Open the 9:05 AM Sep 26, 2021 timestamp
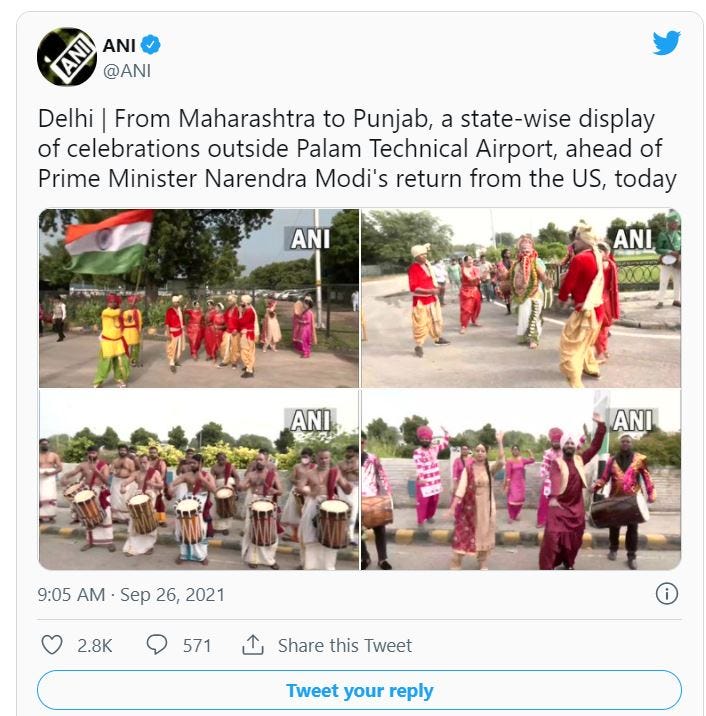Viewport: 706px width, 716px height. pos(131,595)
